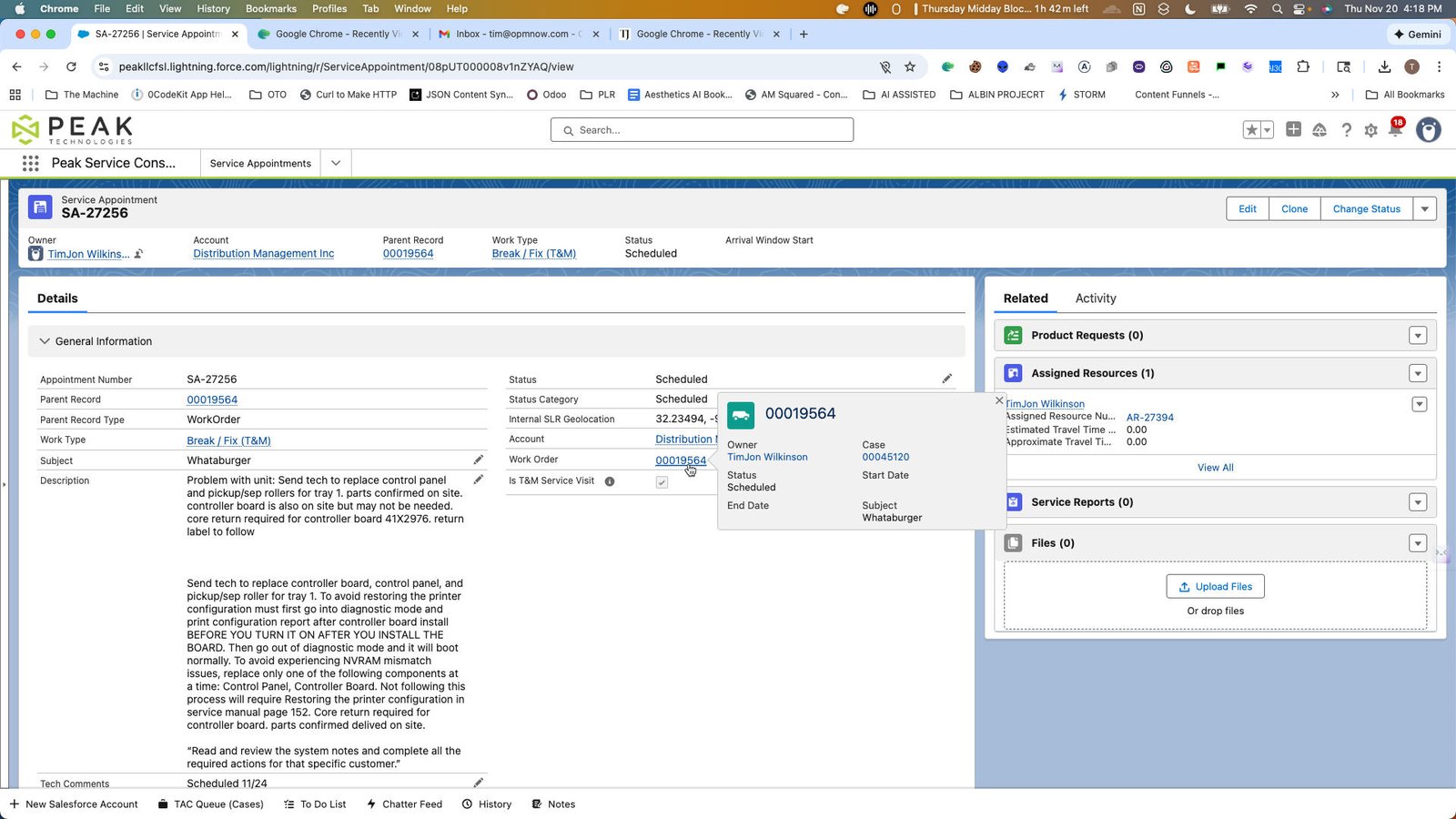The image size is (1456, 819).
Task: Open the Salesforce notifications bell
Action: coord(1395,130)
